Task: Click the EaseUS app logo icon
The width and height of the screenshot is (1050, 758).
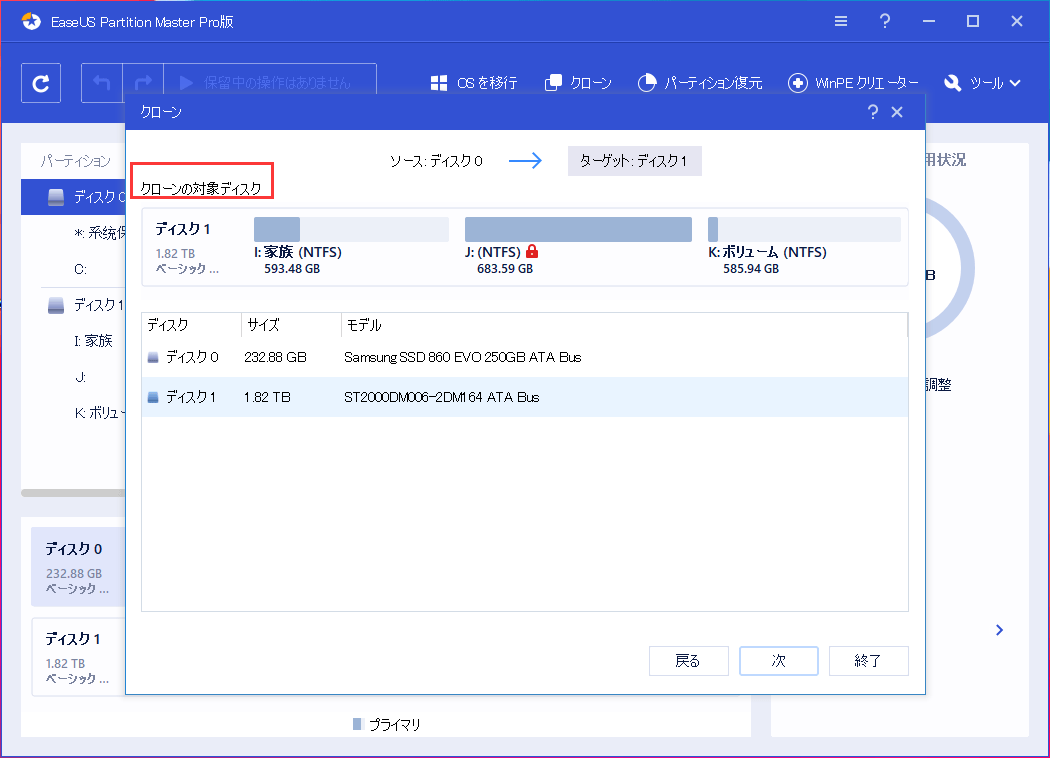Action: pos(31,21)
